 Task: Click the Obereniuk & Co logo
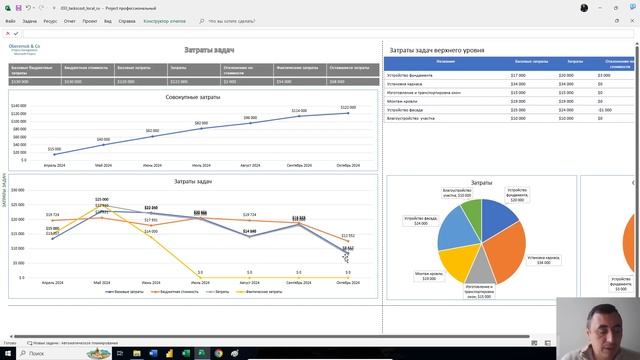24,49
